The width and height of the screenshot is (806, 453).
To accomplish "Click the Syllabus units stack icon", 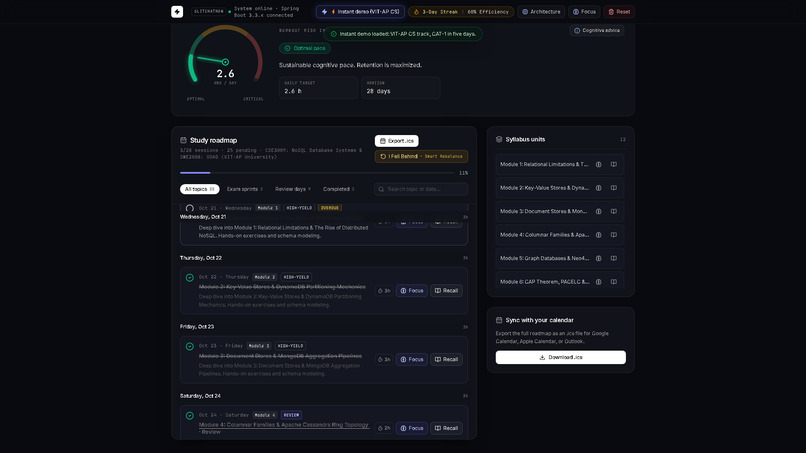I will point(499,139).
